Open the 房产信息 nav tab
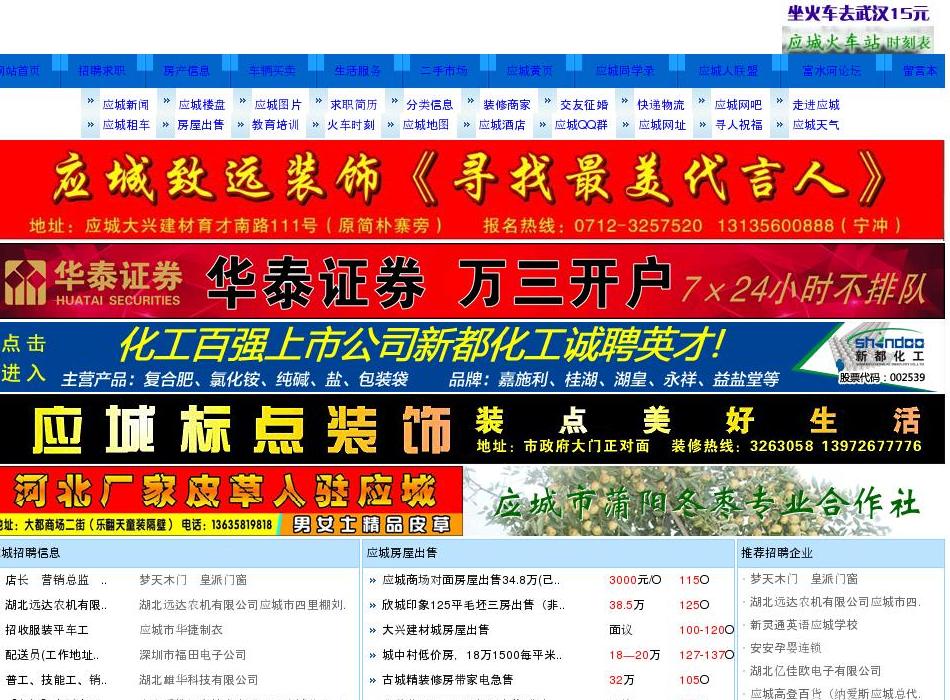950x700 pixels. tap(187, 71)
